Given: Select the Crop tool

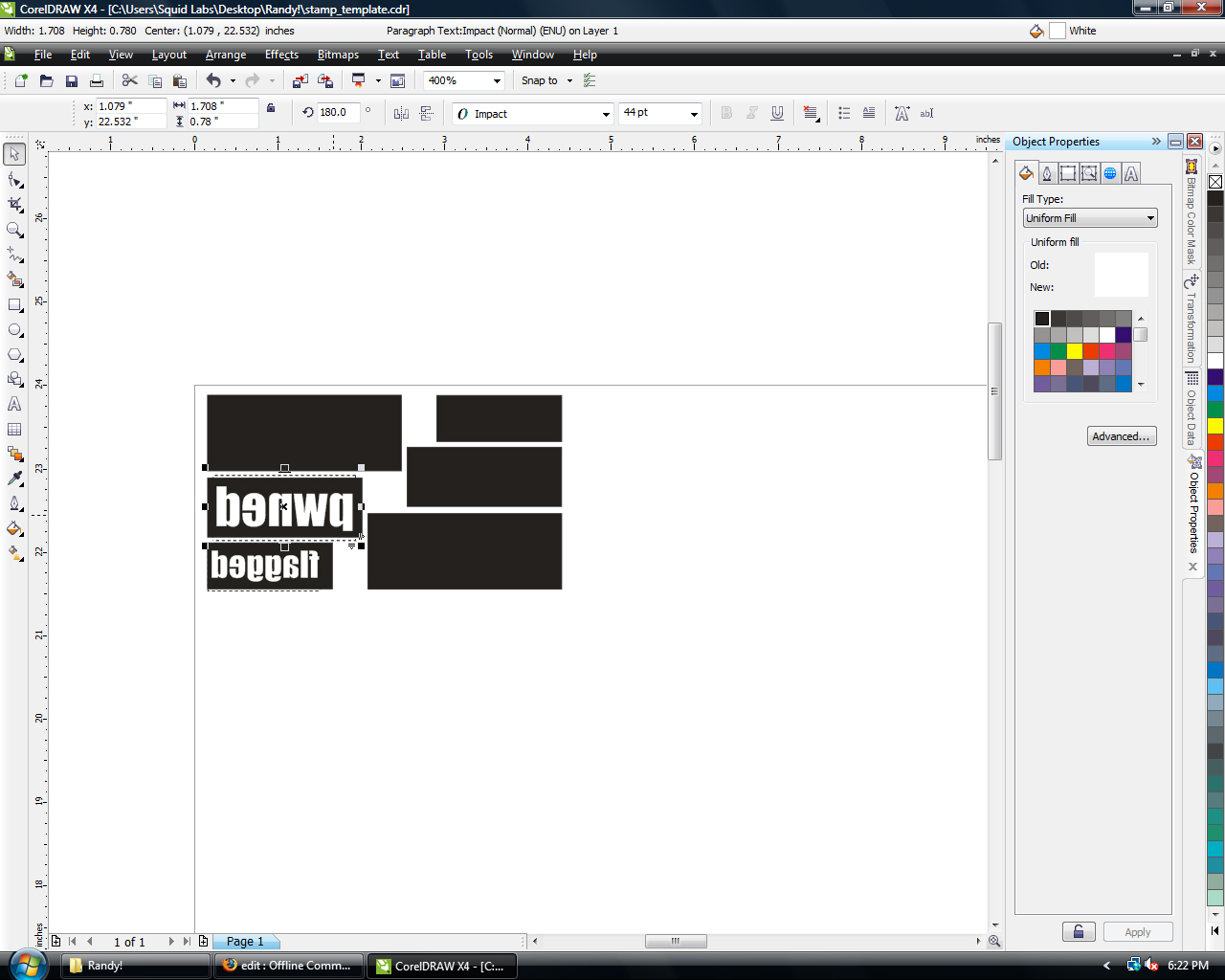Looking at the screenshot, I should point(14,205).
